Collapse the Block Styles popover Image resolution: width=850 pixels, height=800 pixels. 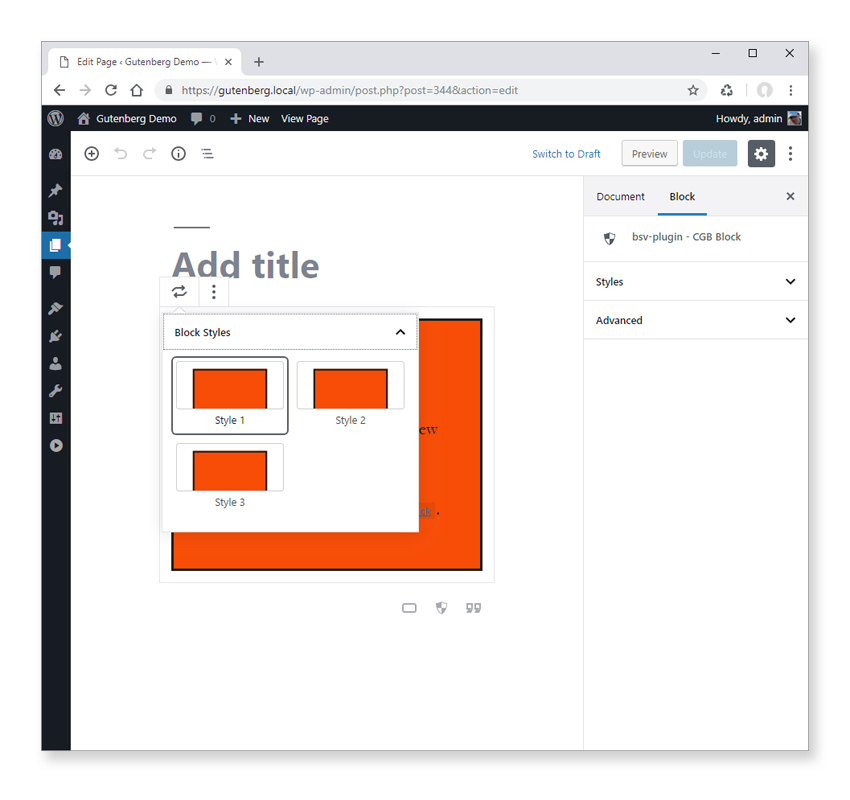click(x=290, y=332)
